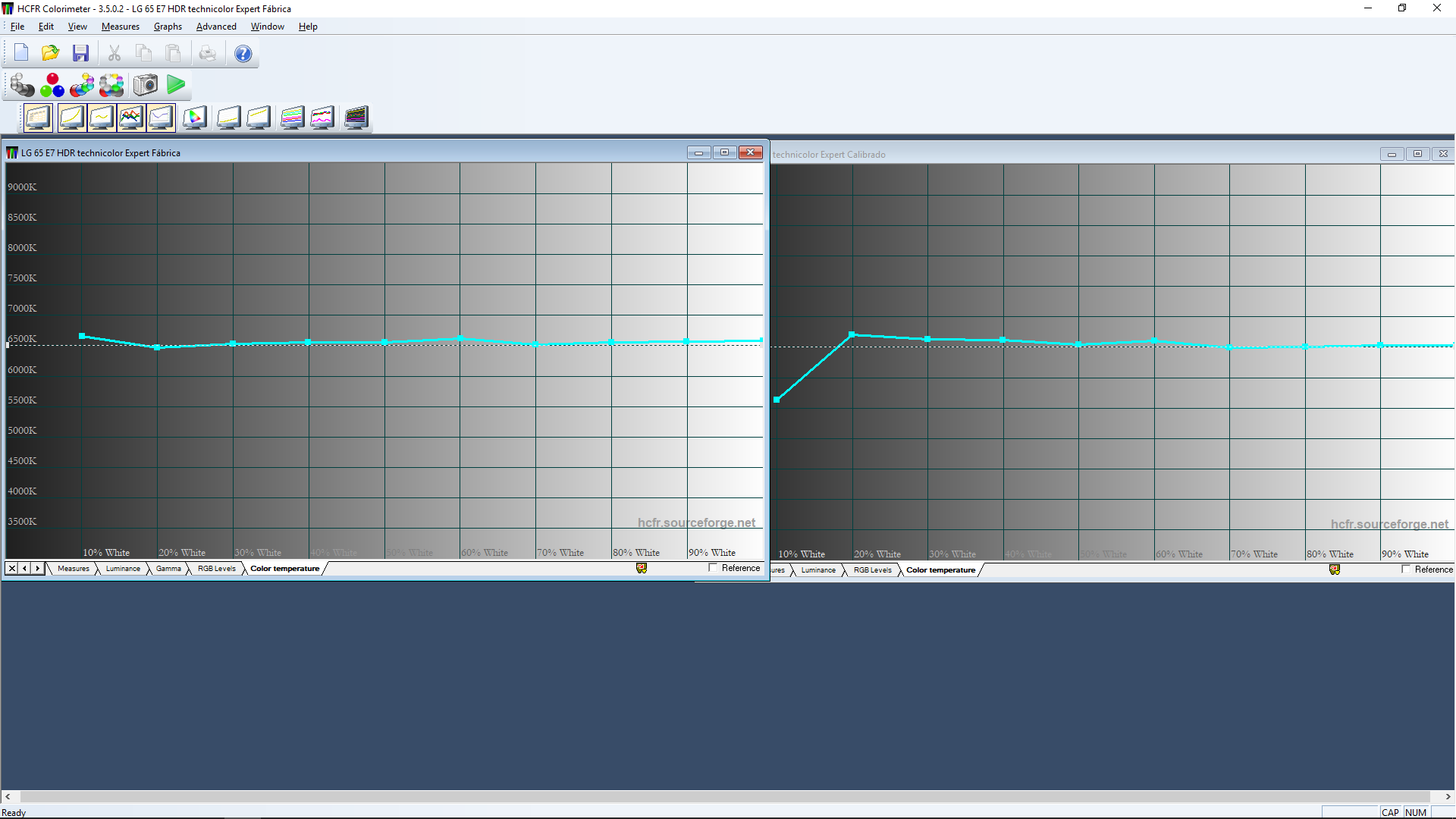The height and width of the screenshot is (819, 1456).
Task: Click the camera icon in the toolbar
Action: pyautogui.click(x=146, y=85)
